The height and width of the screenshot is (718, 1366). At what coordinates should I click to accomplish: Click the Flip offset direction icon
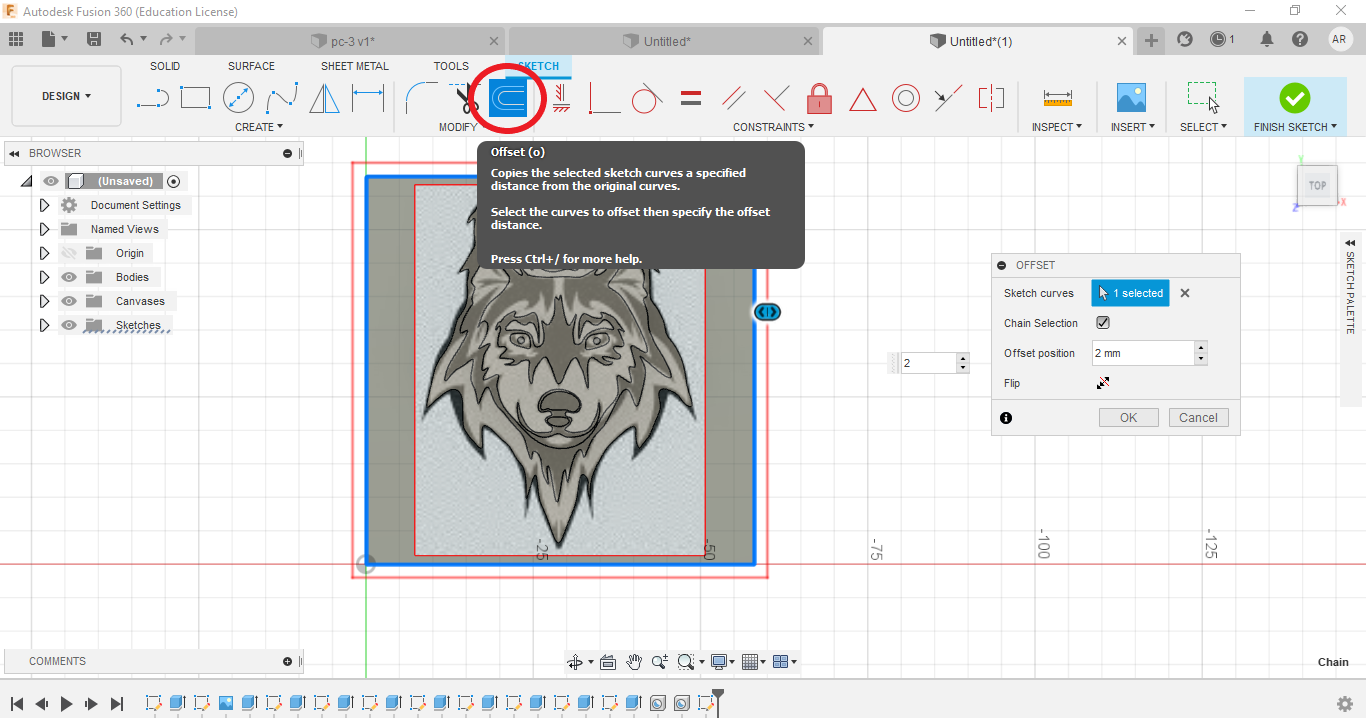click(x=1103, y=383)
